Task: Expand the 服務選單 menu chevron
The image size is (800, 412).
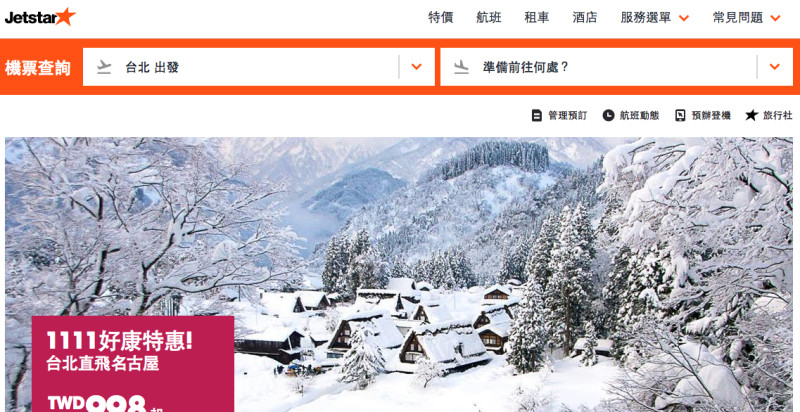Action: click(x=684, y=18)
